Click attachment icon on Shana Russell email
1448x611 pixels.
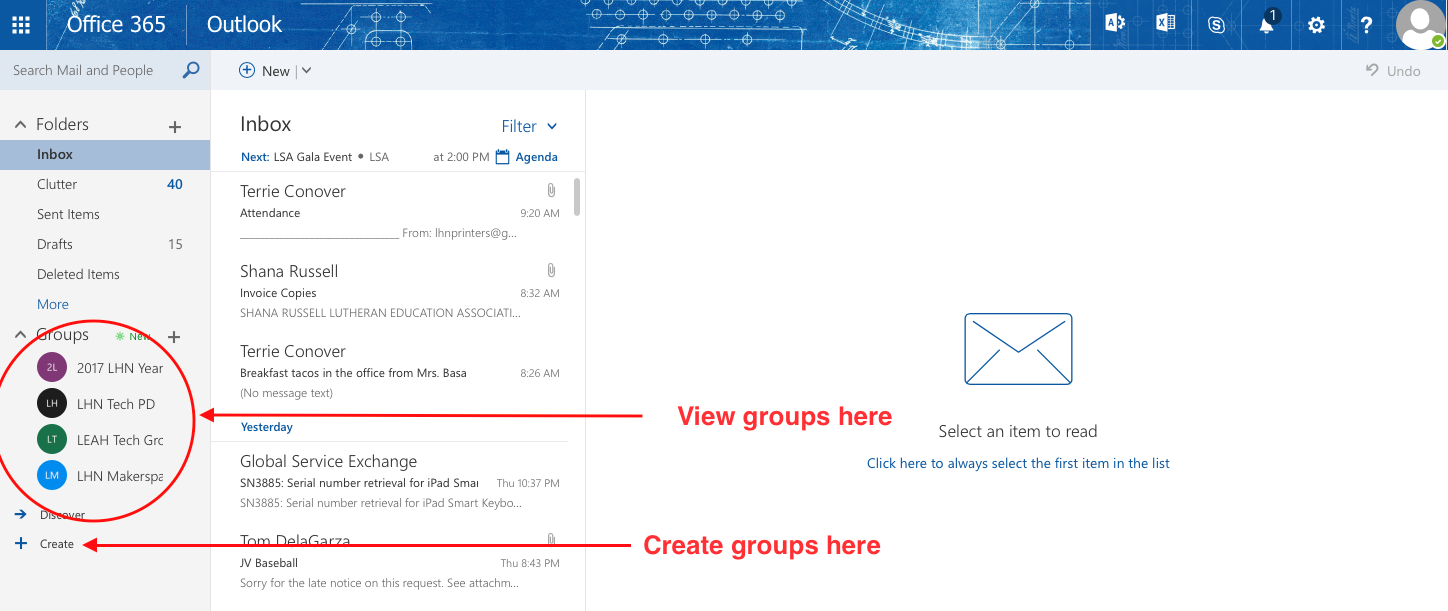tap(551, 270)
